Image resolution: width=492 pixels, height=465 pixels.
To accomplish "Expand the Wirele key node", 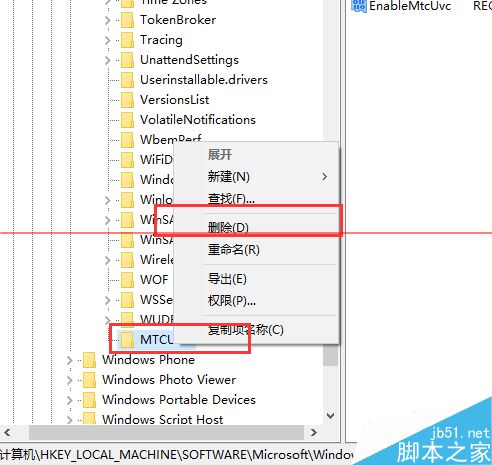I will tap(107, 260).
